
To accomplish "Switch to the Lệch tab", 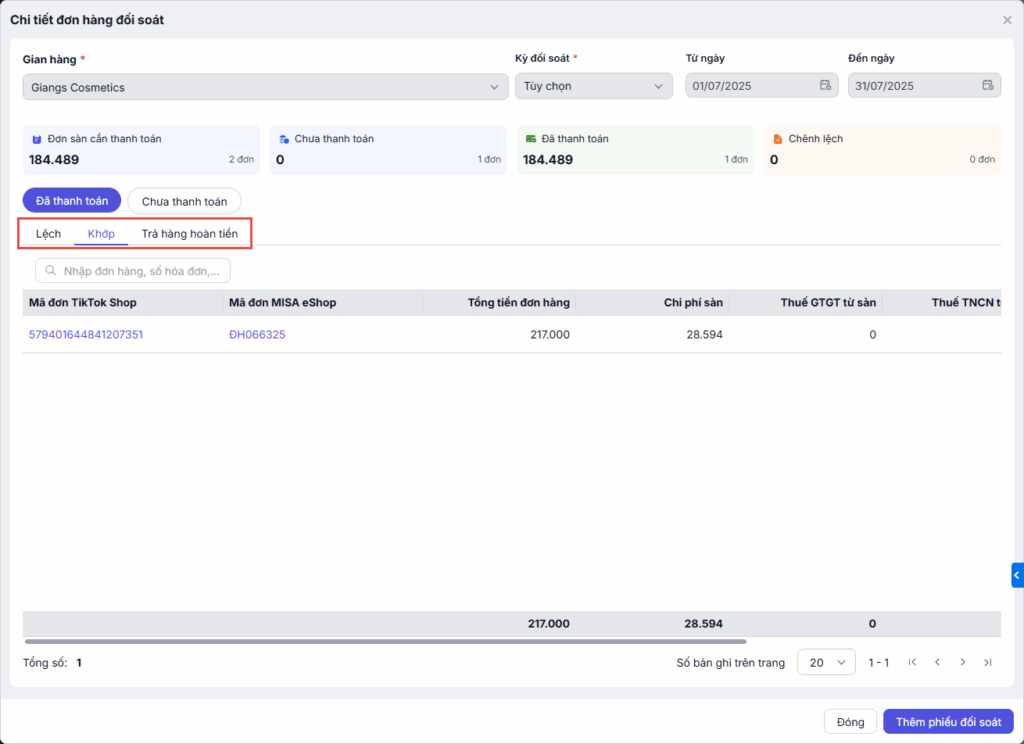I will coord(48,234).
